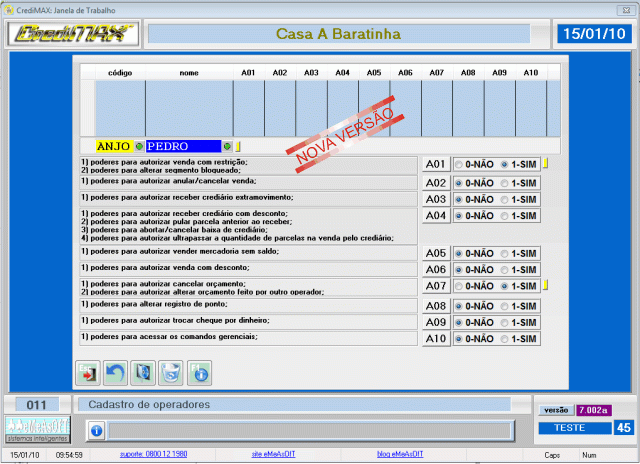The image size is (640, 464).
Task: Click the CrediMAX logo at top left
Action: pos(73,34)
